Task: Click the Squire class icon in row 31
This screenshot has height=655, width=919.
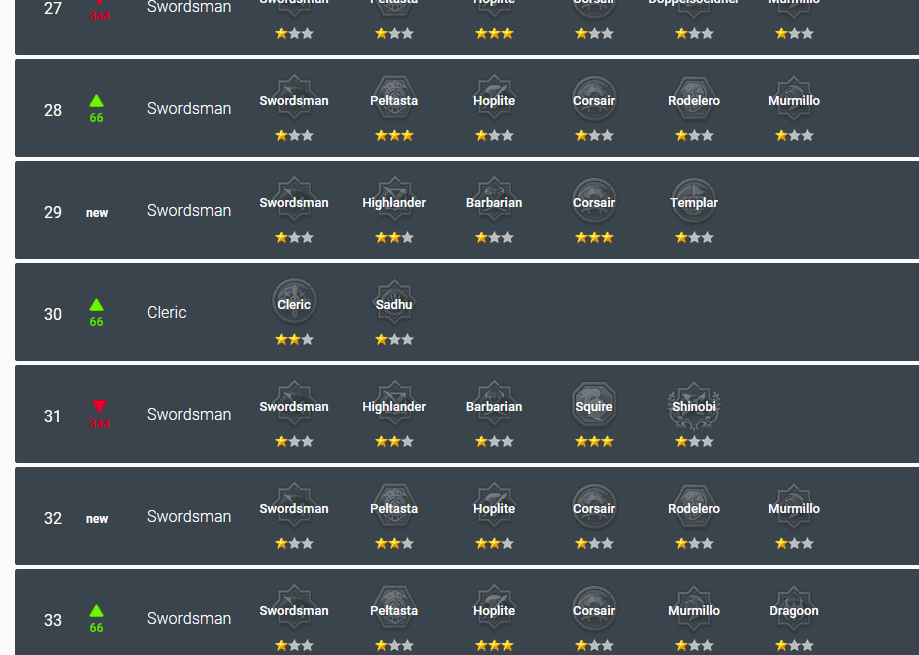Action: point(594,404)
